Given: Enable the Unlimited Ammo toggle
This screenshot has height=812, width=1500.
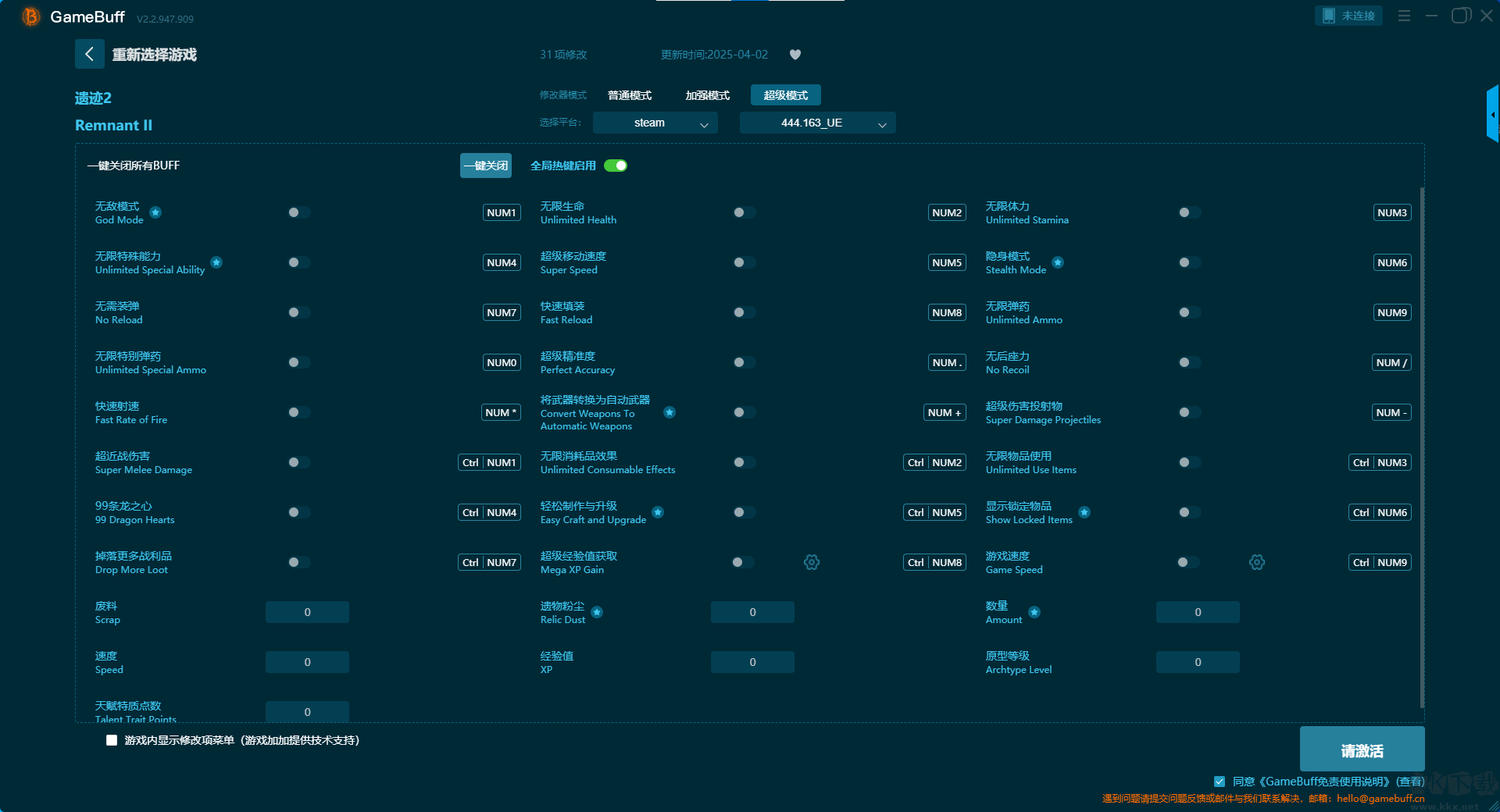Looking at the screenshot, I should tap(1189, 312).
